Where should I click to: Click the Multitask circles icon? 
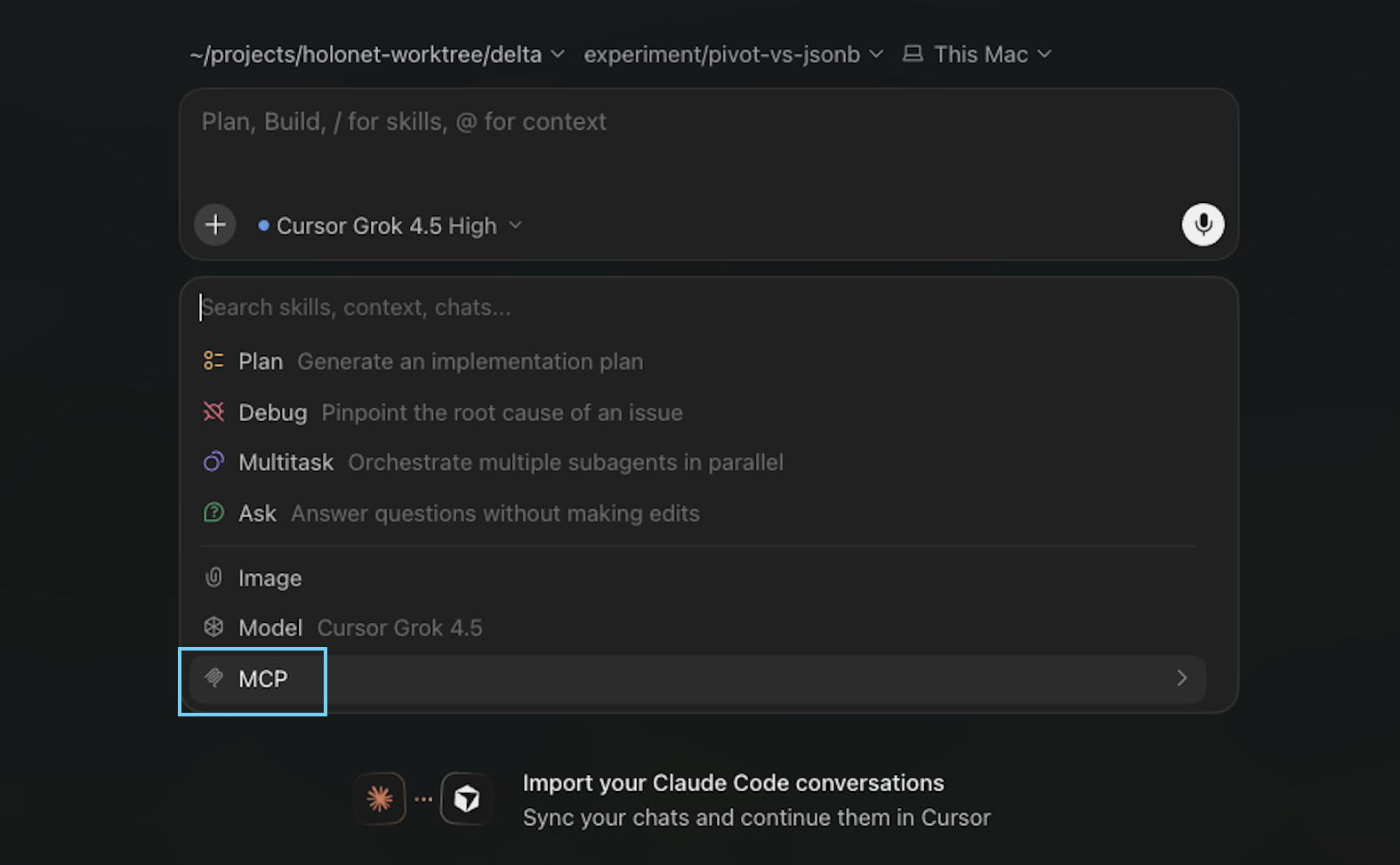point(213,462)
